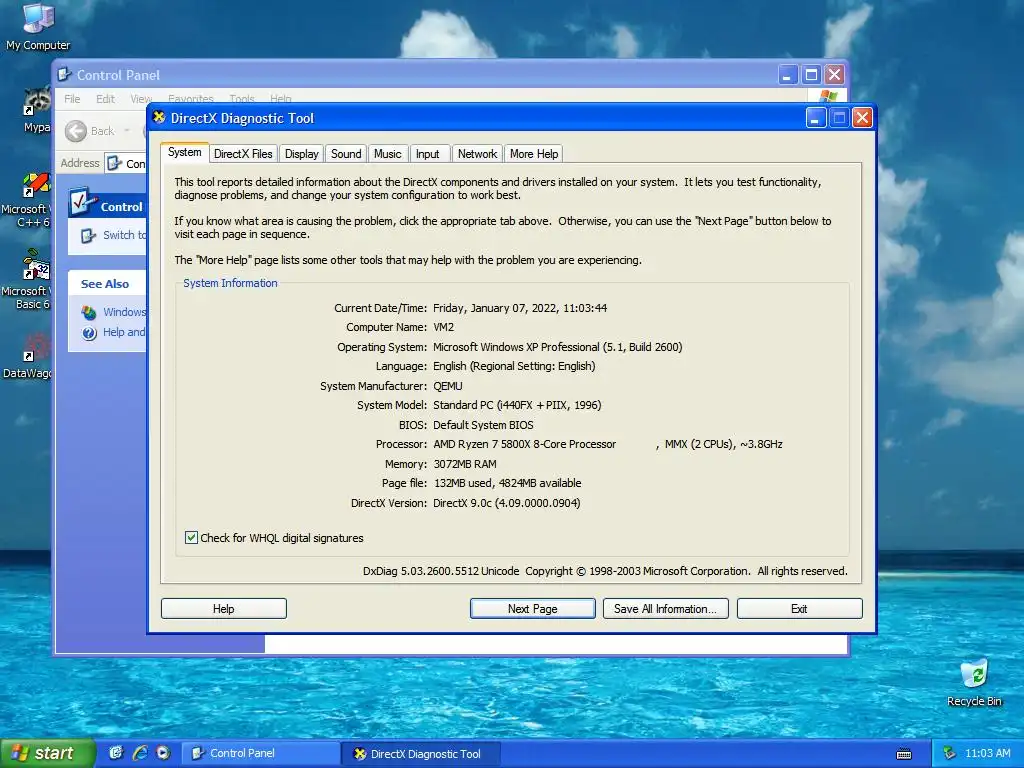
Task: Click the QEMU system manufacturer value
Action: 447,386
